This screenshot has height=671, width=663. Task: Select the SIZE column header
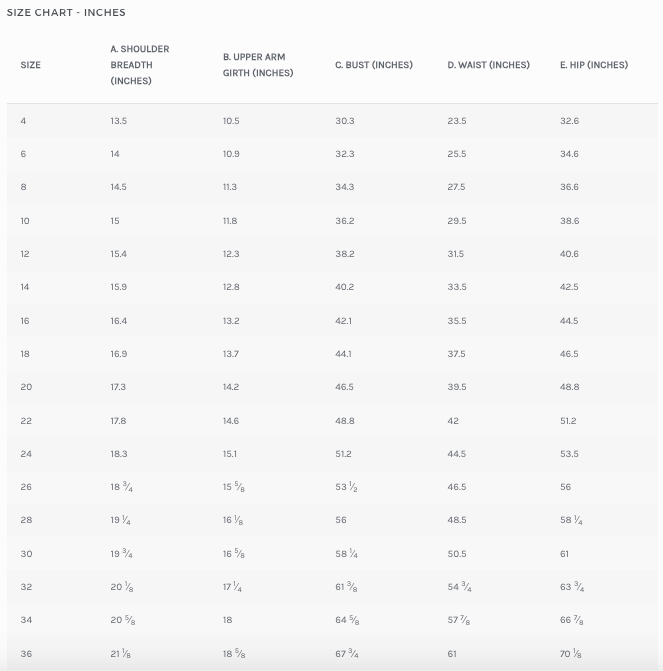pyautogui.click(x=30, y=65)
